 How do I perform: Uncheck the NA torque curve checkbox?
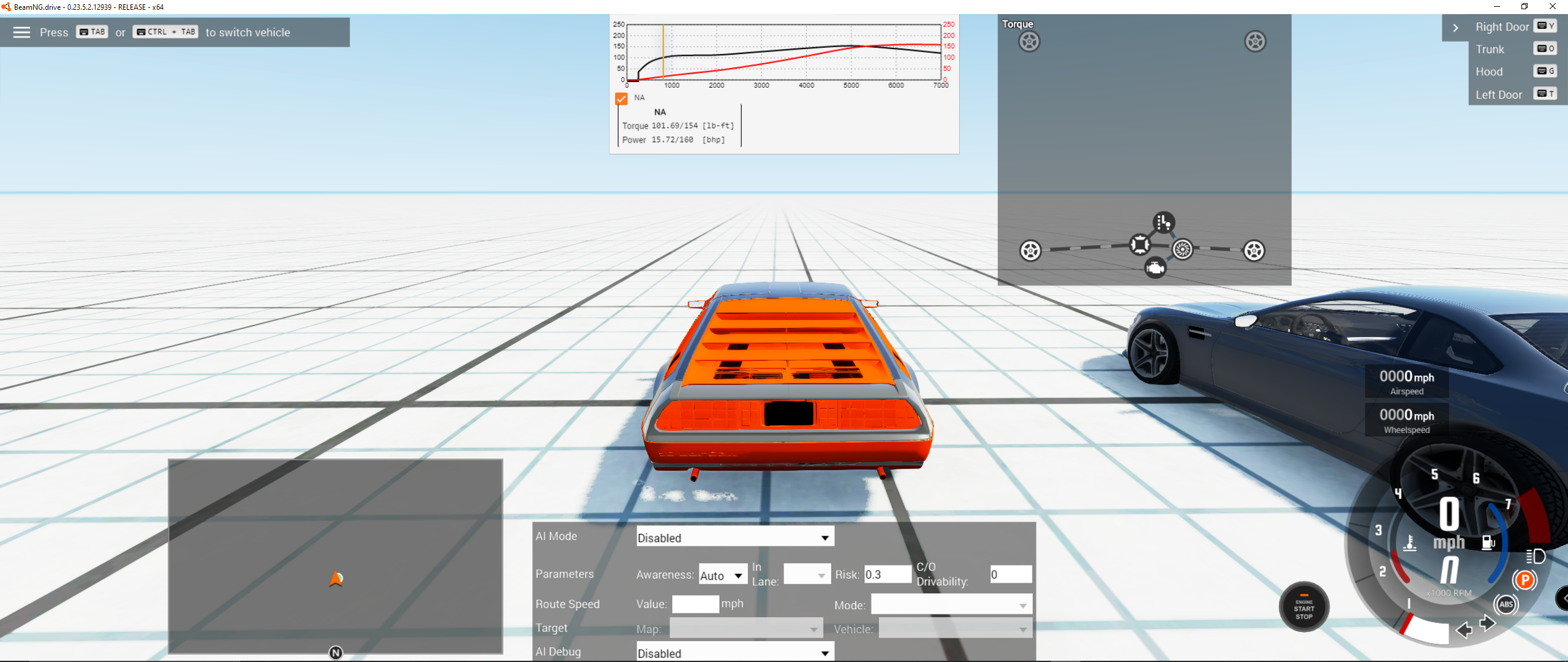point(621,99)
